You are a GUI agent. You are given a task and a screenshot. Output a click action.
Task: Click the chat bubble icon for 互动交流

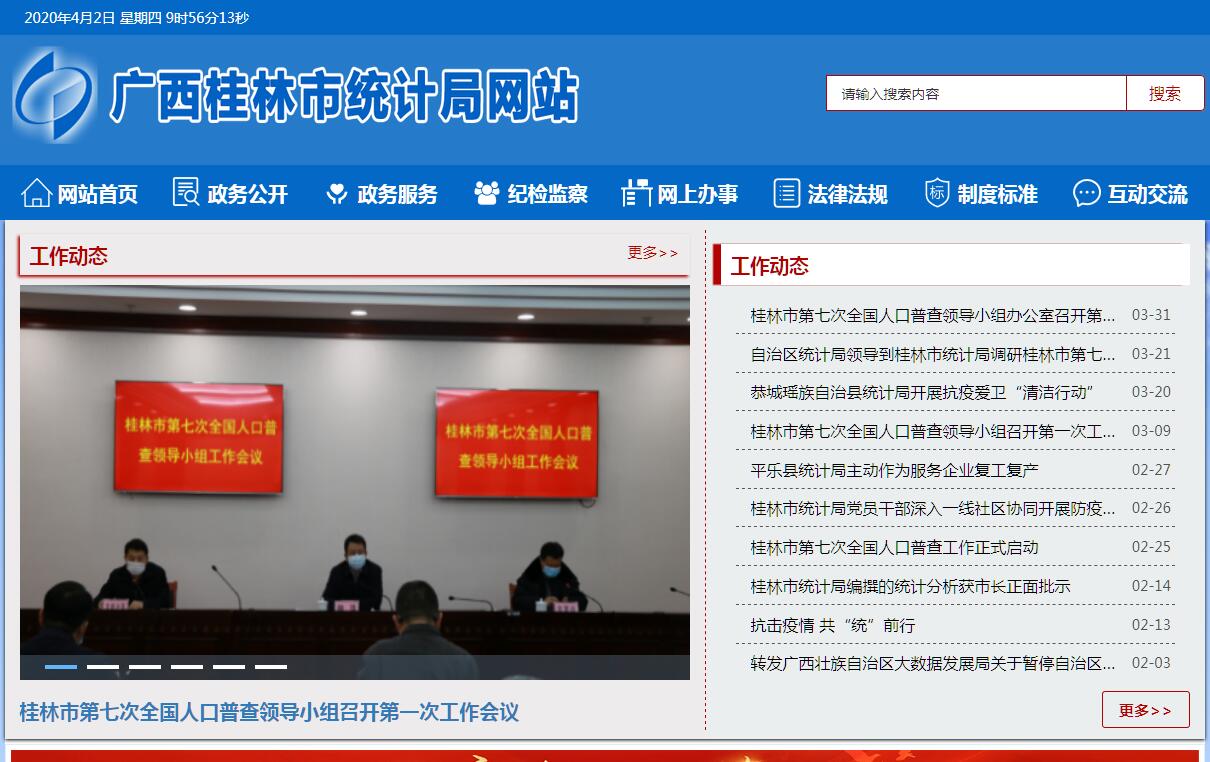[1087, 193]
